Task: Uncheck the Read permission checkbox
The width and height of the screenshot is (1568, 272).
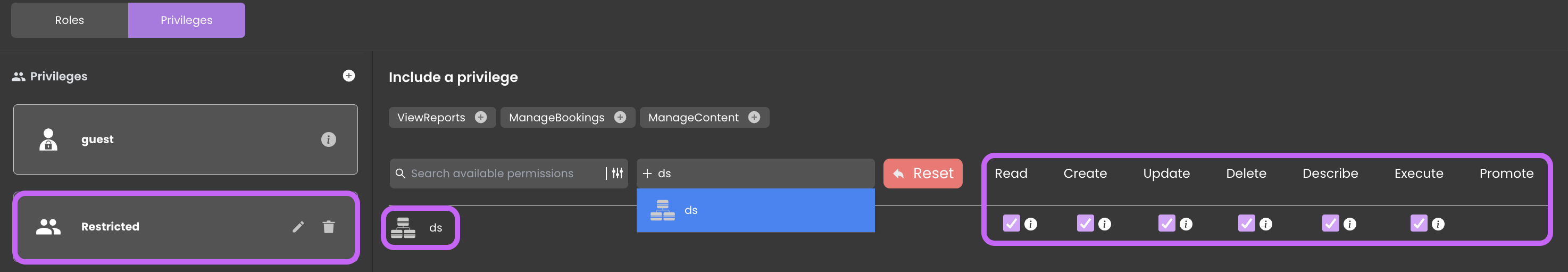Action: tap(1011, 224)
